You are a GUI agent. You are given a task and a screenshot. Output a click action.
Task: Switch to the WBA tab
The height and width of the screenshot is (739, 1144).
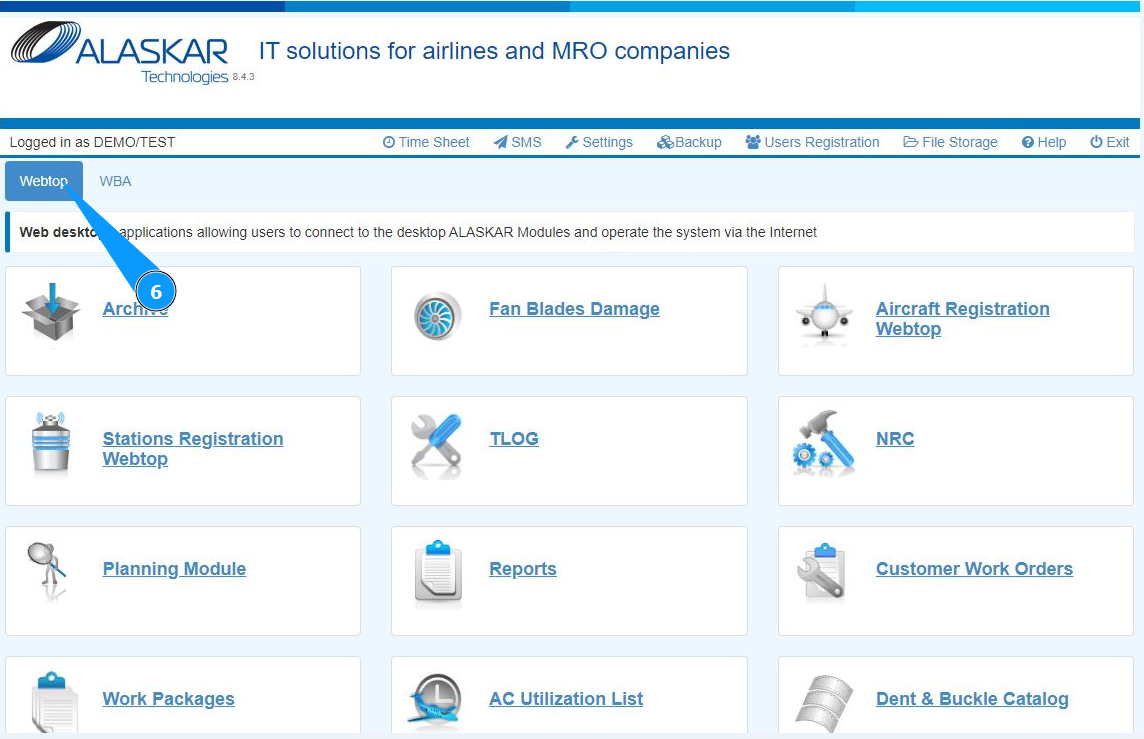pos(115,181)
